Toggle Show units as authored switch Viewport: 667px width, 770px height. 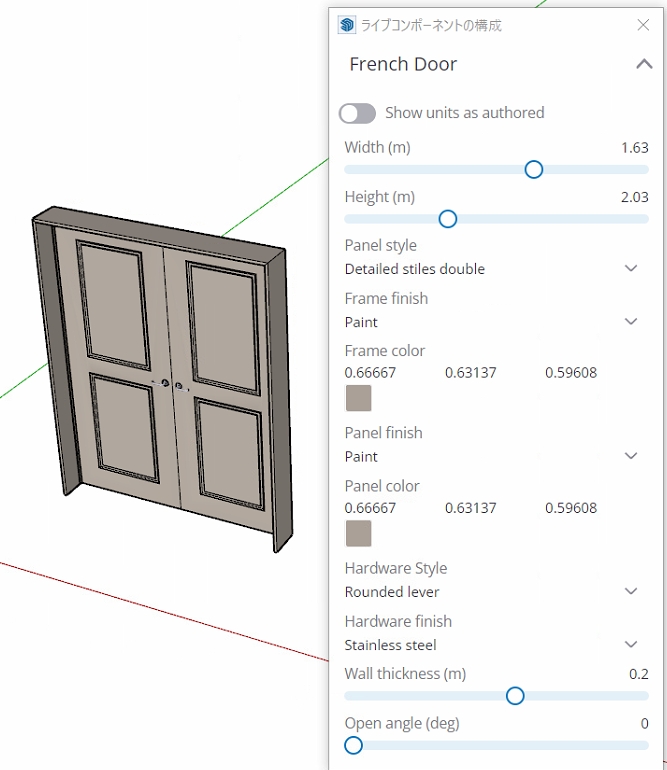(x=357, y=113)
